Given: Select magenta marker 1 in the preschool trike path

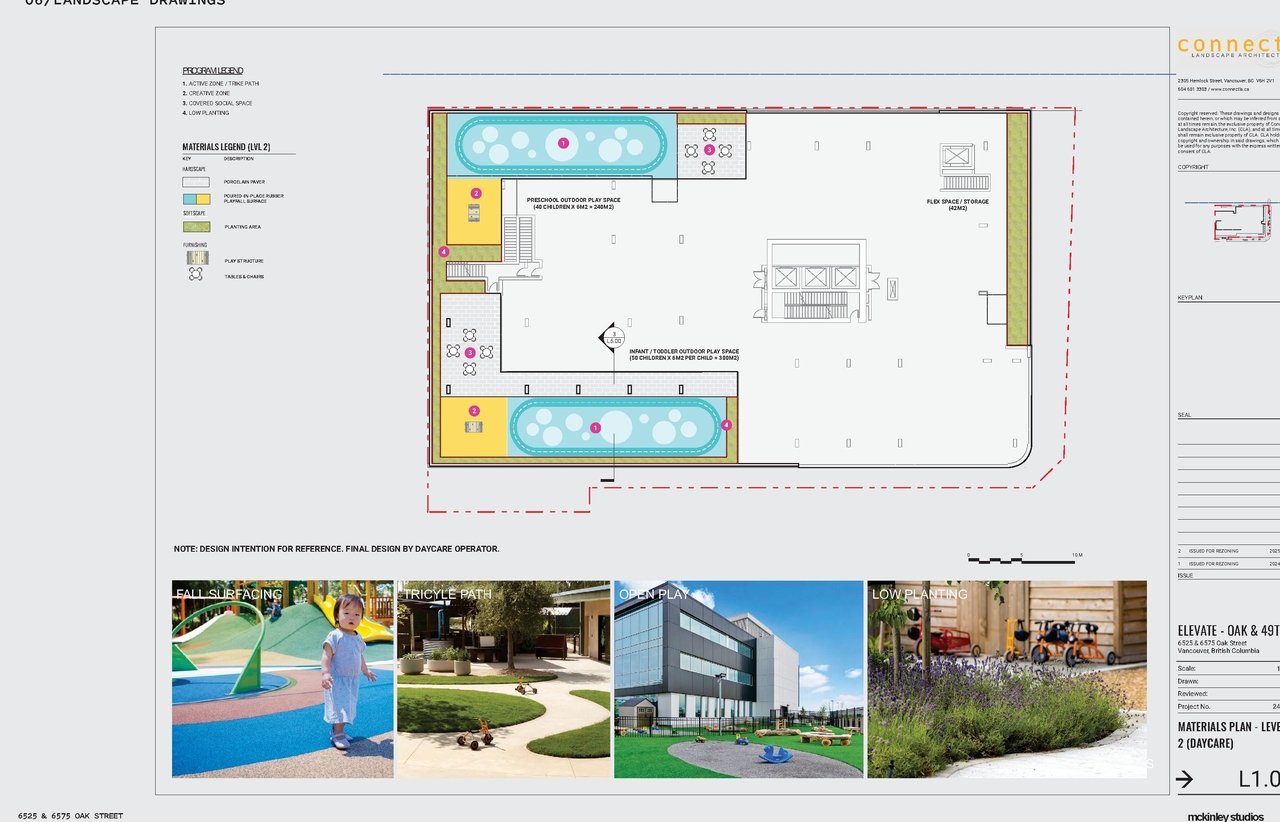Looking at the screenshot, I should click(563, 144).
